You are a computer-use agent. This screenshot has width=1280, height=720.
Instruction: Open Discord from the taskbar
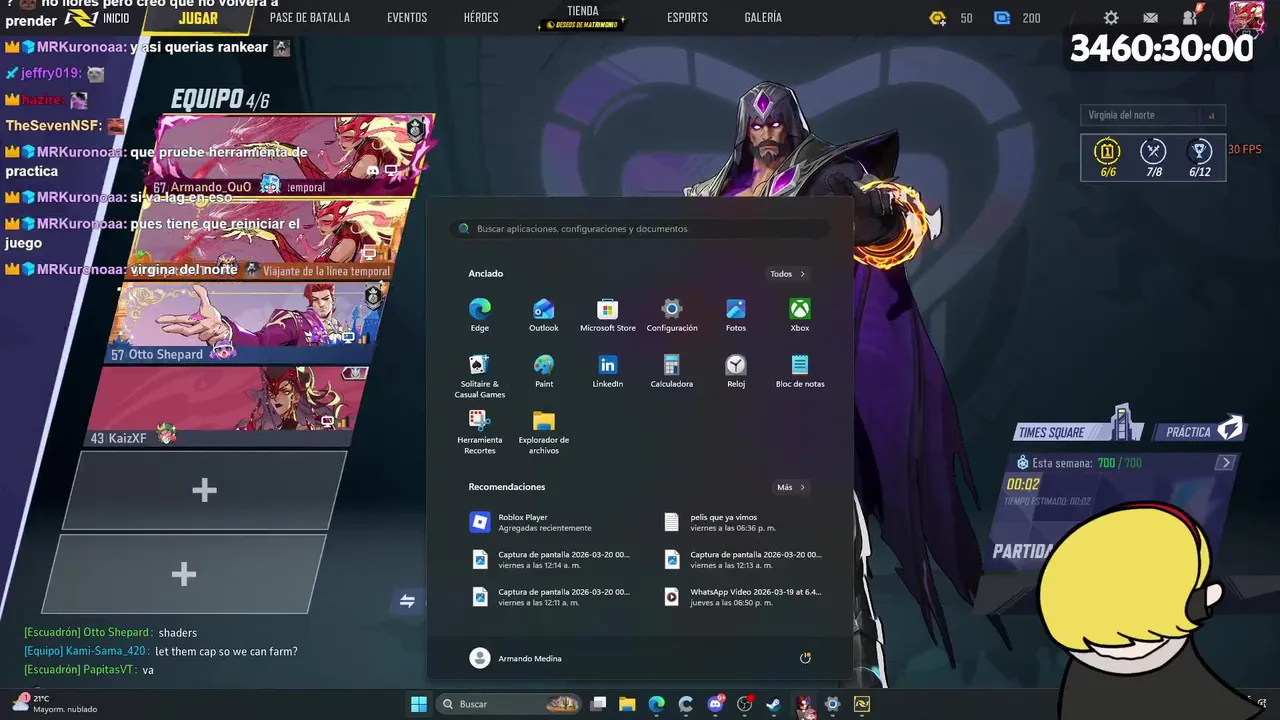point(715,704)
